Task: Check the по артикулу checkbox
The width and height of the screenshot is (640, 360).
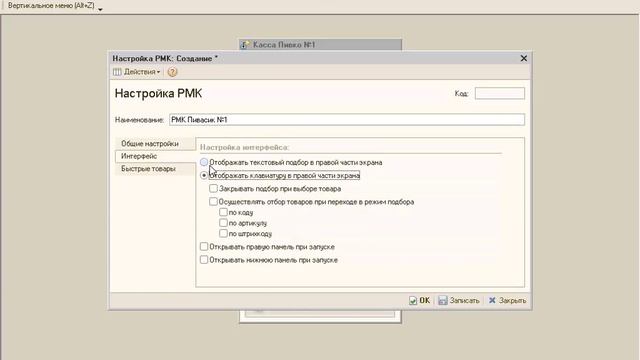Action: tap(223, 223)
